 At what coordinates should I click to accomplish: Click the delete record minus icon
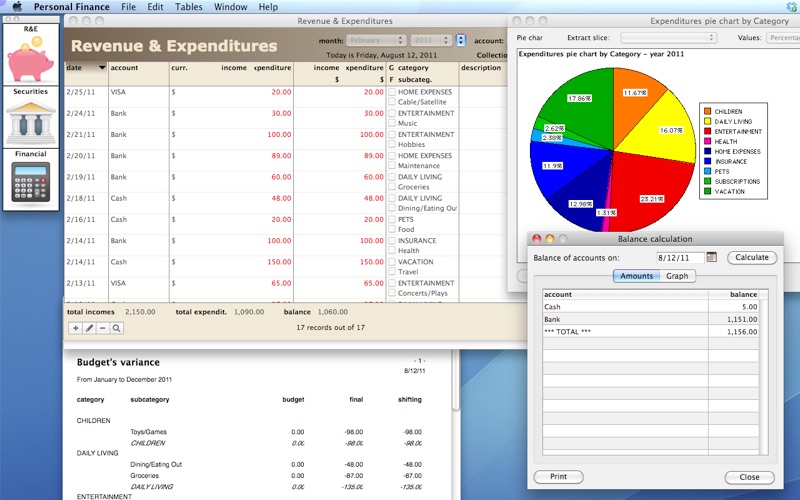click(103, 328)
